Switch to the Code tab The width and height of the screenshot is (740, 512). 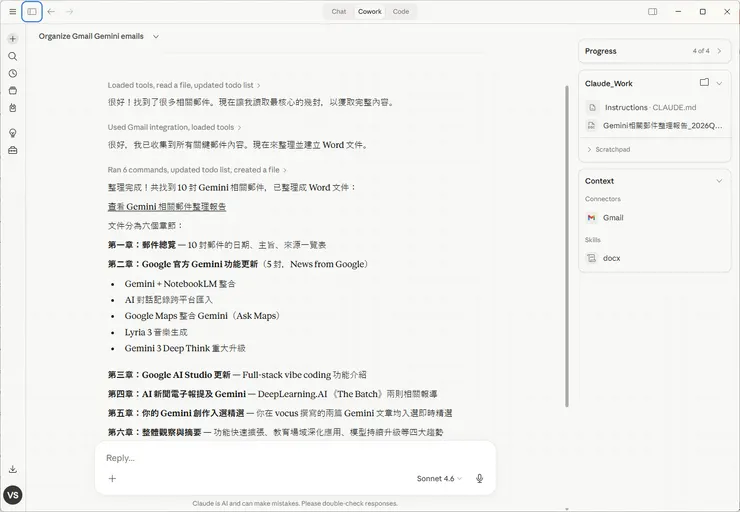401,12
